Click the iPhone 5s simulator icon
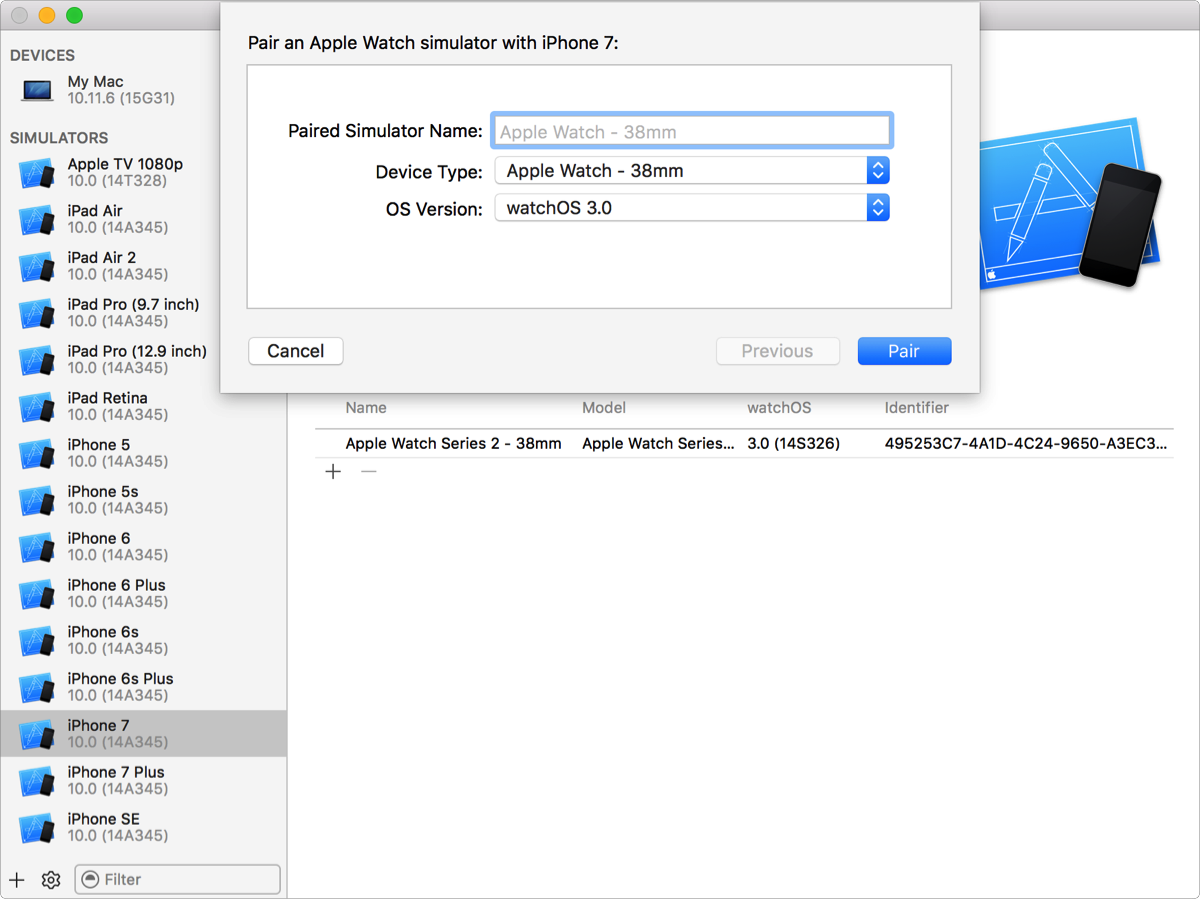Image resolution: width=1200 pixels, height=899 pixels. [36, 501]
